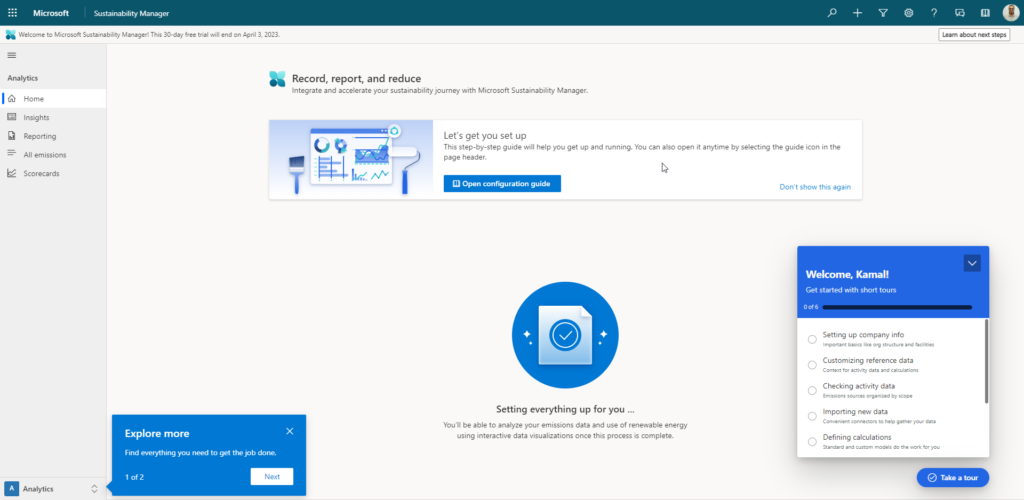Click the Analytics group heading in sidebar

click(x=23, y=78)
